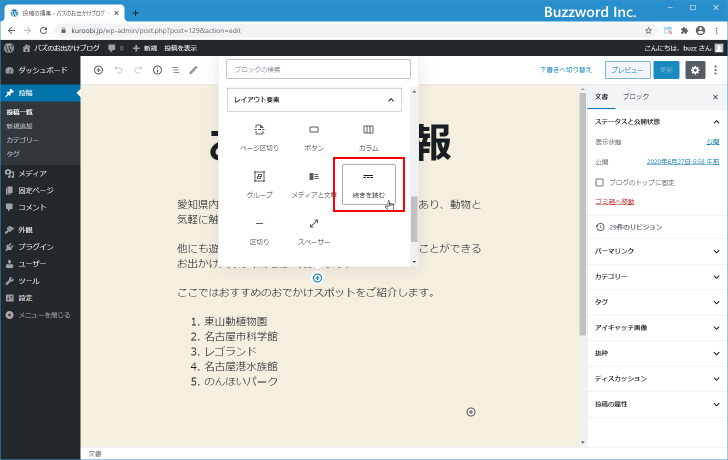Insert the ボタン block
Viewport: 728px width, 460px height.
coord(314,138)
